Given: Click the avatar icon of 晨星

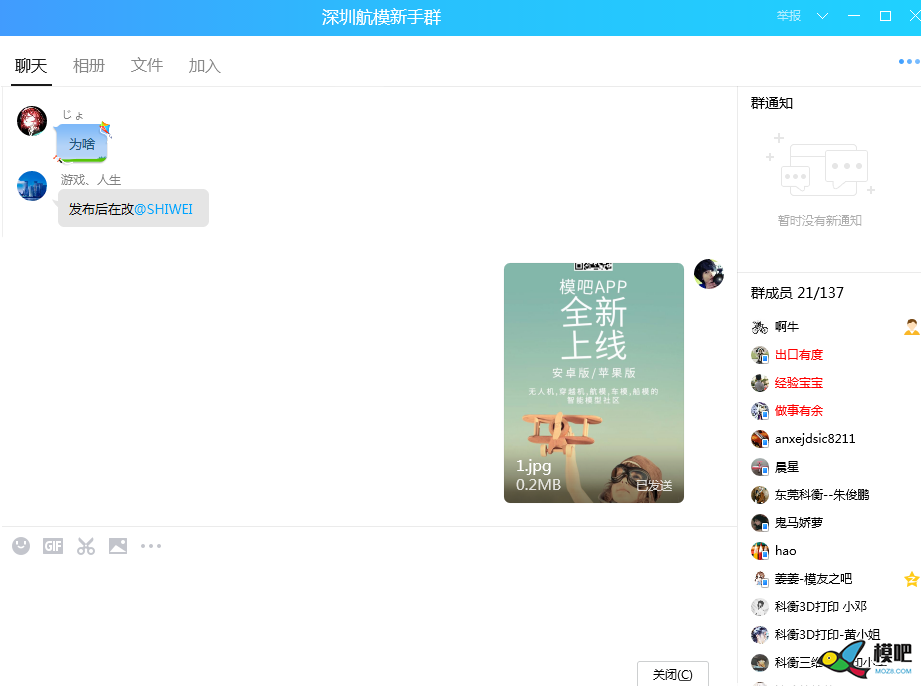Looking at the screenshot, I should (x=760, y=467).
